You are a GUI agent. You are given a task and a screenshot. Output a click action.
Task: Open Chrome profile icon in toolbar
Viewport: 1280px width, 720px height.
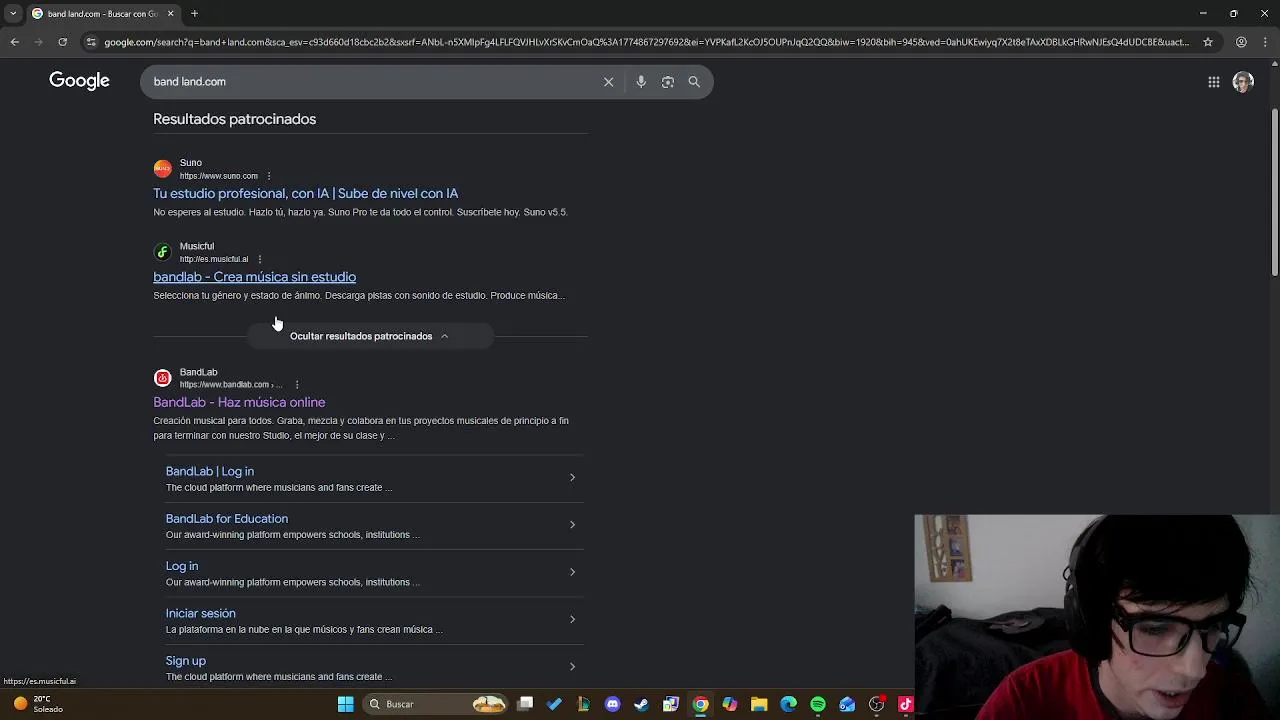pyautogui.click(x=1241, y=42)
